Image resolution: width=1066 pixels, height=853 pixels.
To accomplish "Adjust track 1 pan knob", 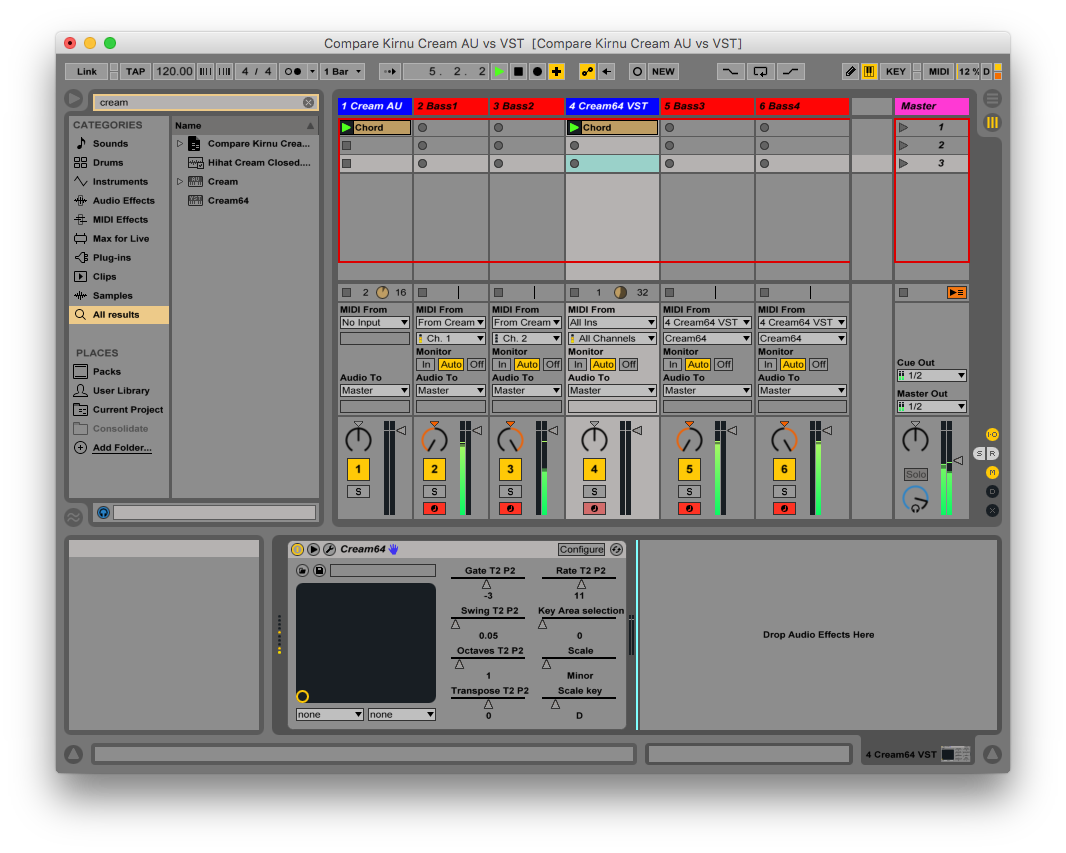I will coord(358,439).
